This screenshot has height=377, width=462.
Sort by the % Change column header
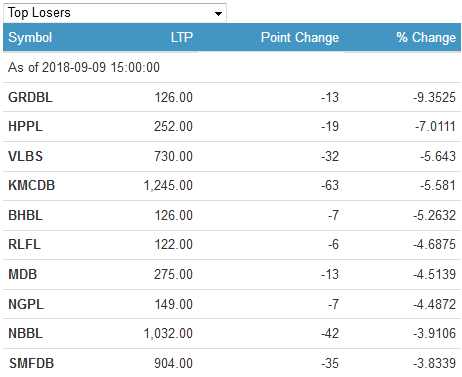click(426, 37)
